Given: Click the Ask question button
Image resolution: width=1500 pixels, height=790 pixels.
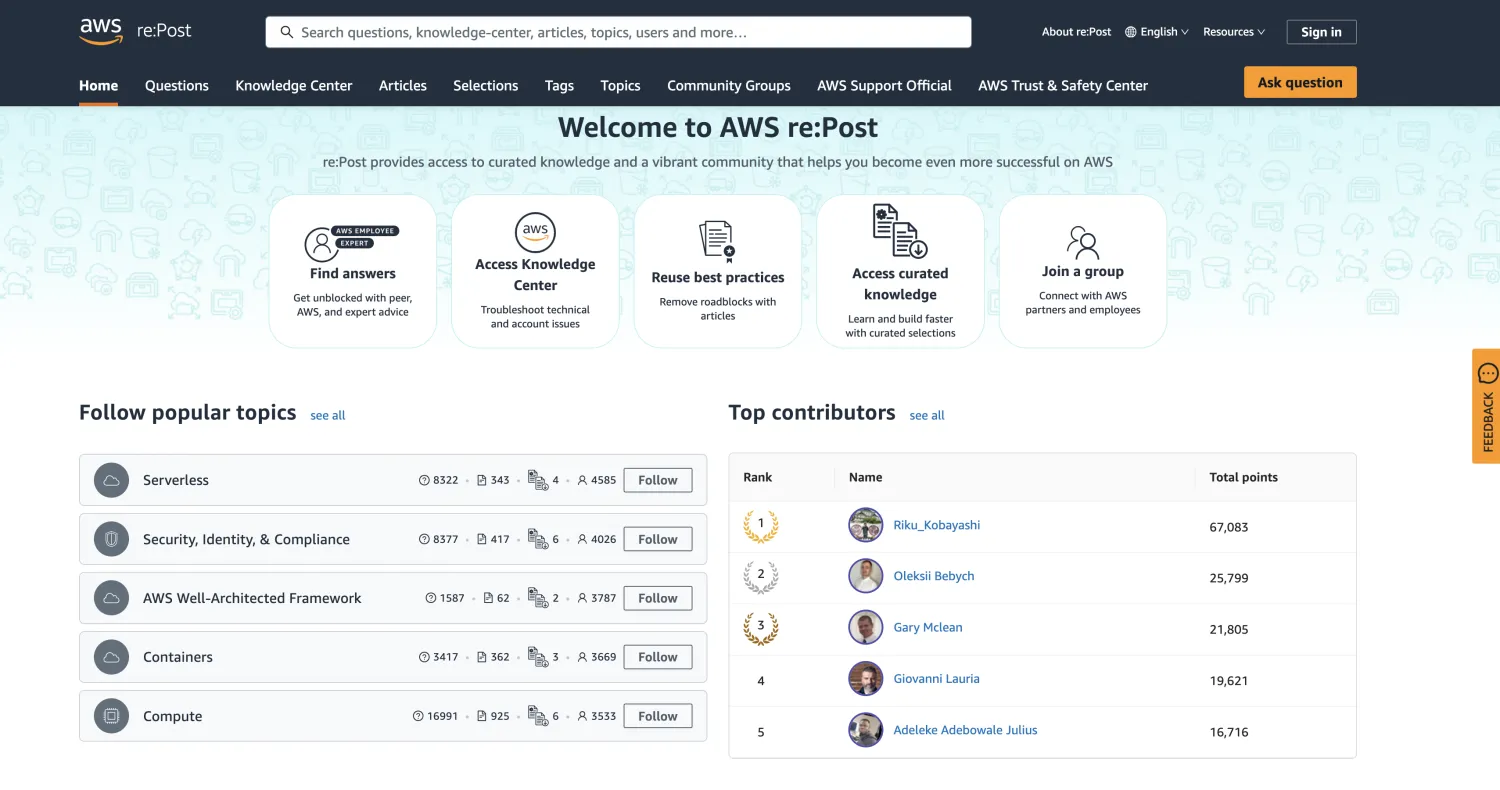Looking at the screenshot, I should pyautogui.click(x=1300, y=82).
